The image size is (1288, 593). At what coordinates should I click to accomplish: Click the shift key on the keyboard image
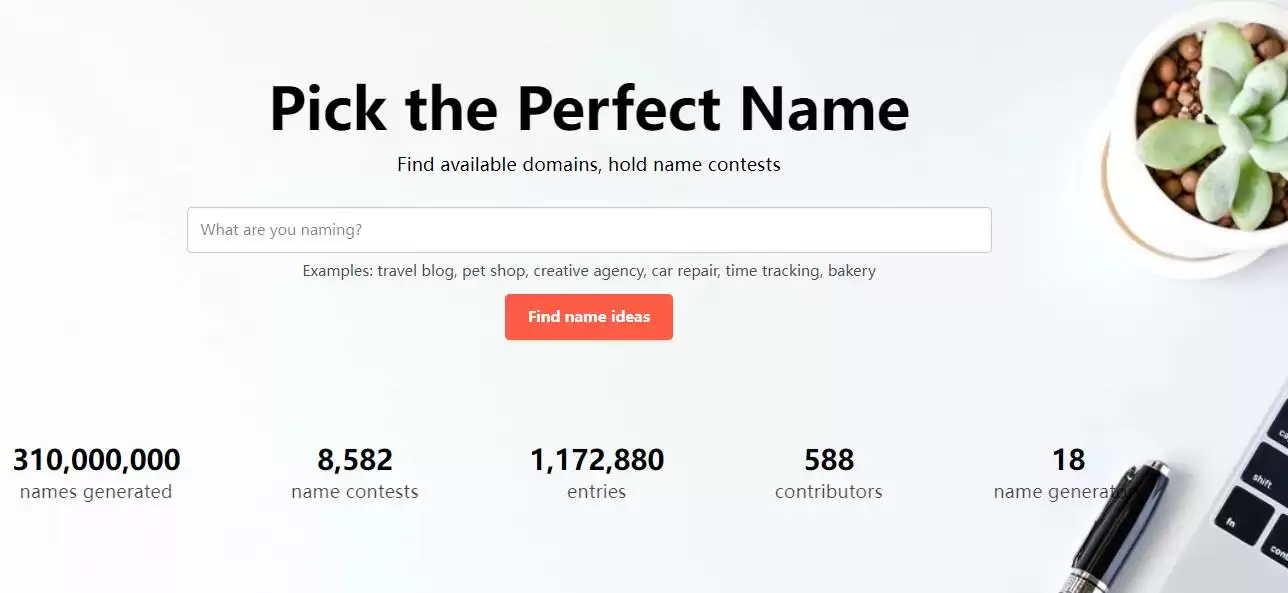(x=1261, y=481)
